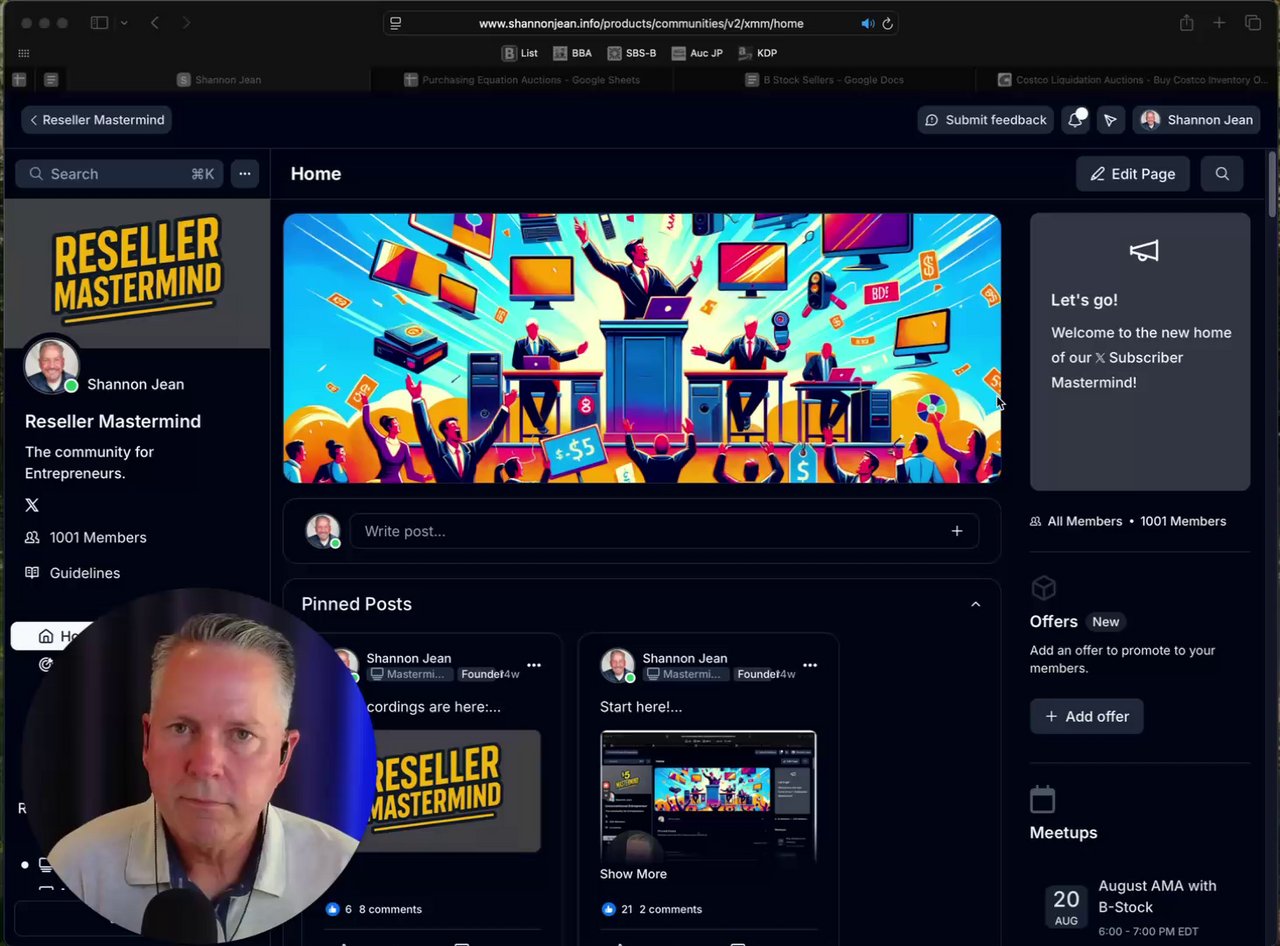Open the page reader icon in address bar

tap(396, 23)
